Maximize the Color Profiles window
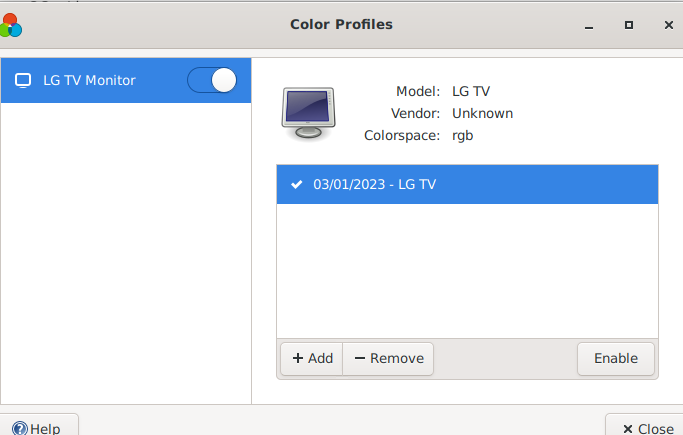 click(x=629, y=25)
